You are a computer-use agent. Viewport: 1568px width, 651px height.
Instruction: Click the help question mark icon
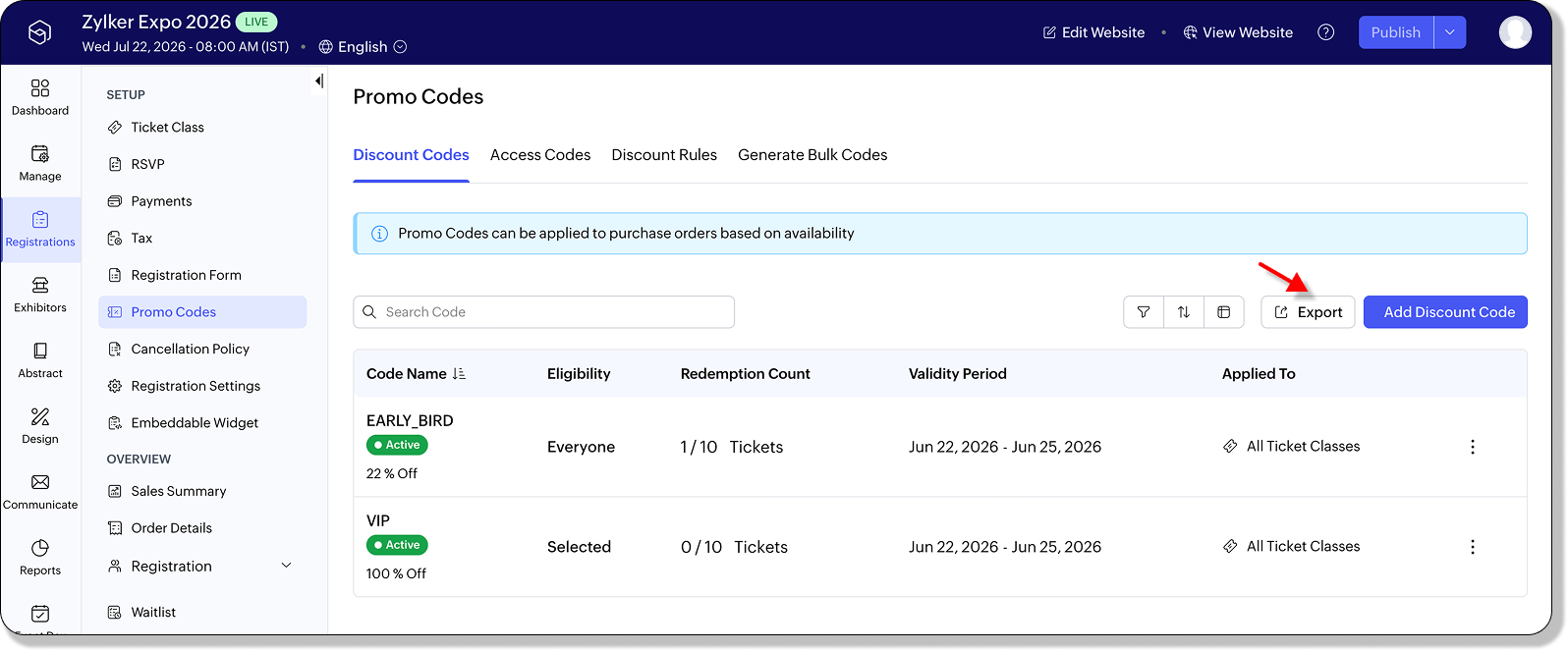(x=1325, y=32)
